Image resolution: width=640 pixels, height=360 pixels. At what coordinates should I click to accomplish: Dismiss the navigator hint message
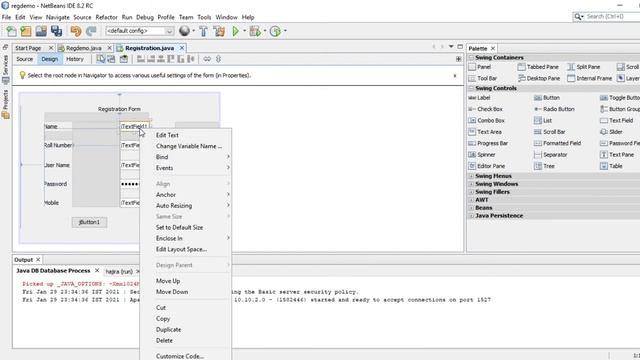click(455, 76)
